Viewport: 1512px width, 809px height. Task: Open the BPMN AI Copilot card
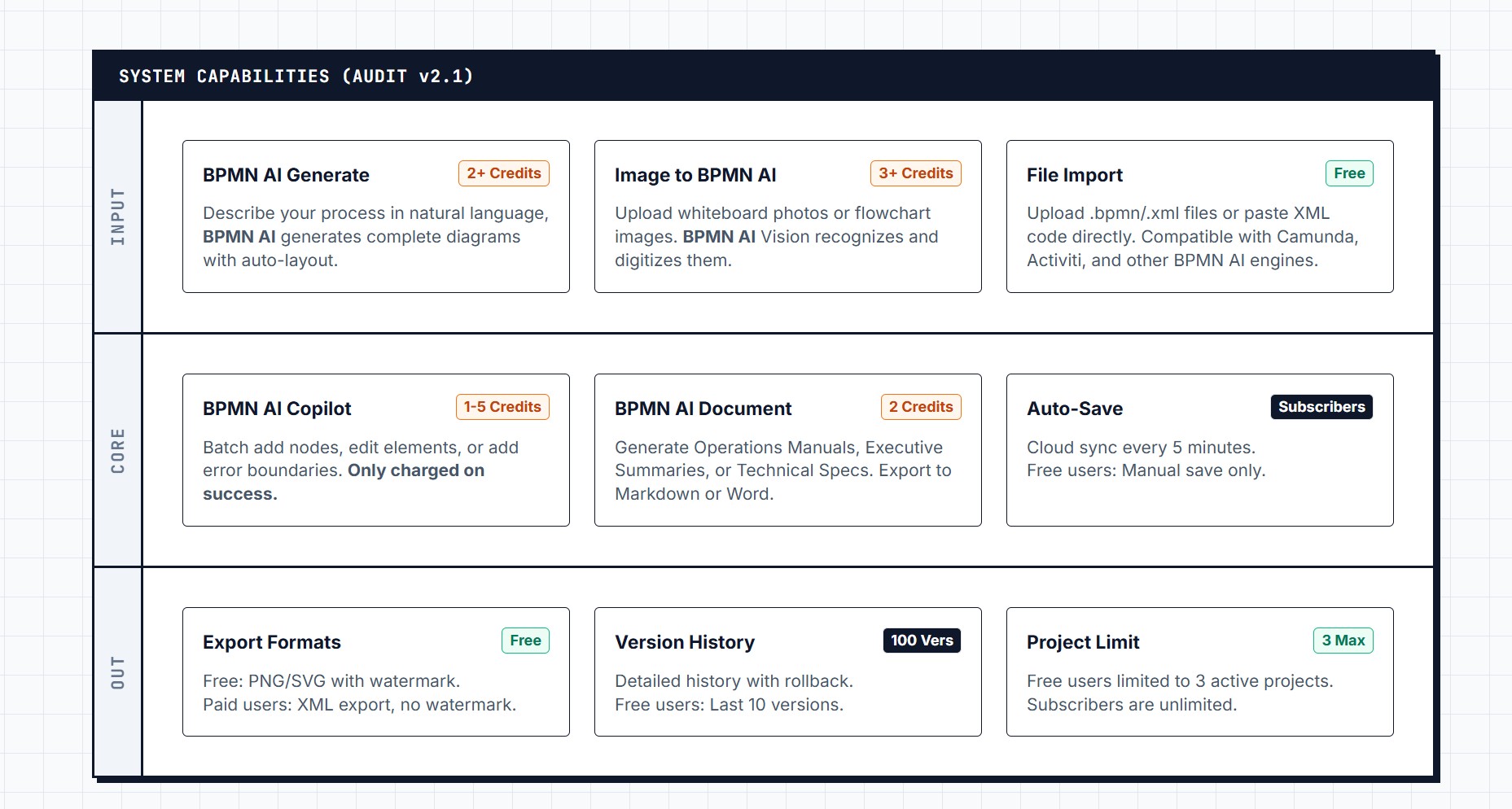[375, 450]
